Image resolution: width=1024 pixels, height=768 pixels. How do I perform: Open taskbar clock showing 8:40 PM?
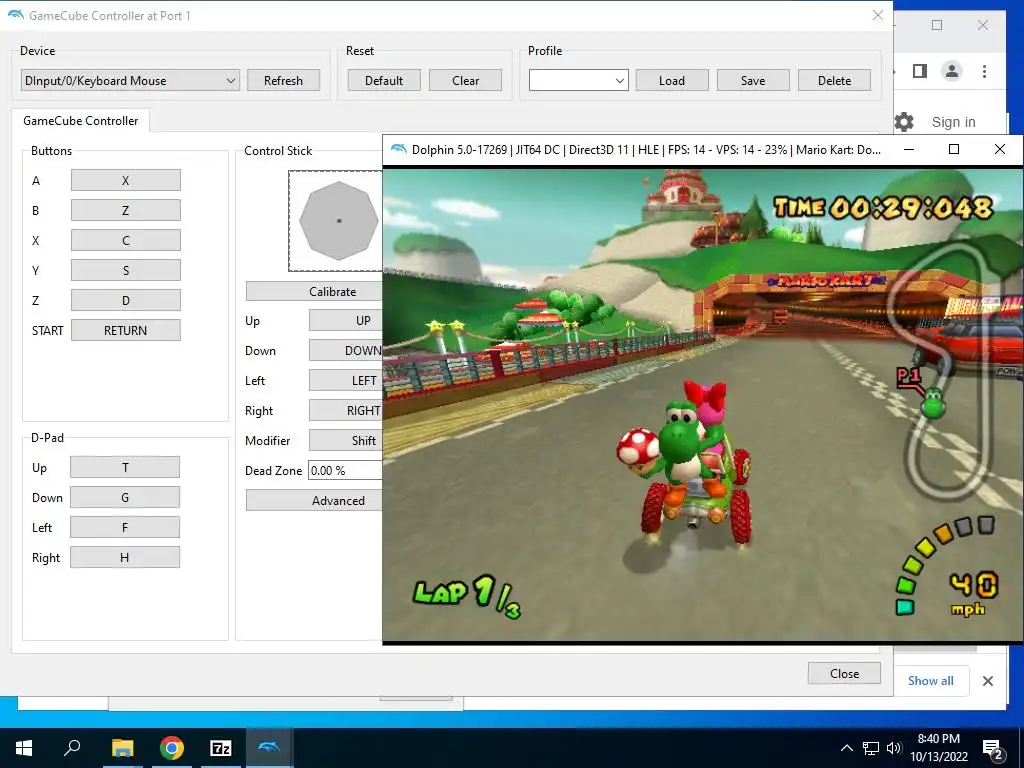[x=938, y=748]
